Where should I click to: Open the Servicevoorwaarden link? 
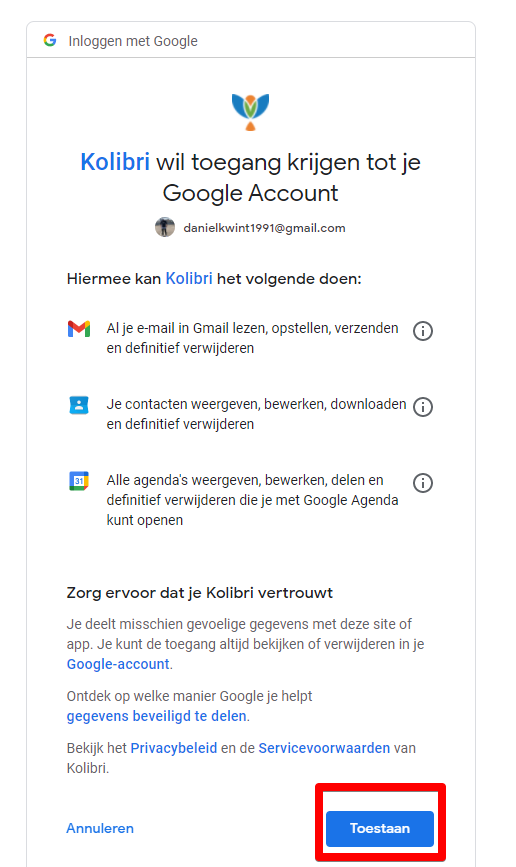[x=324, y=748]
